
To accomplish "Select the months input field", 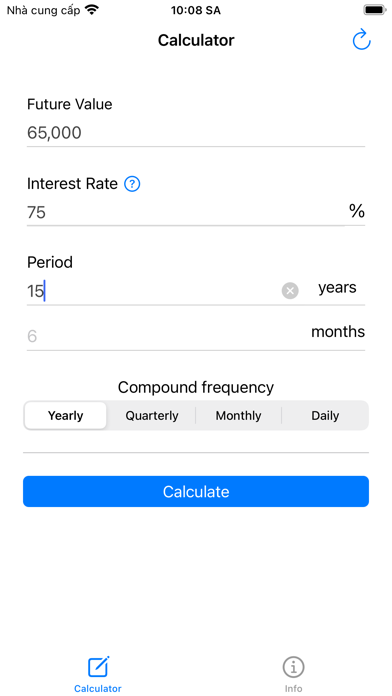I will coord(166,336).
